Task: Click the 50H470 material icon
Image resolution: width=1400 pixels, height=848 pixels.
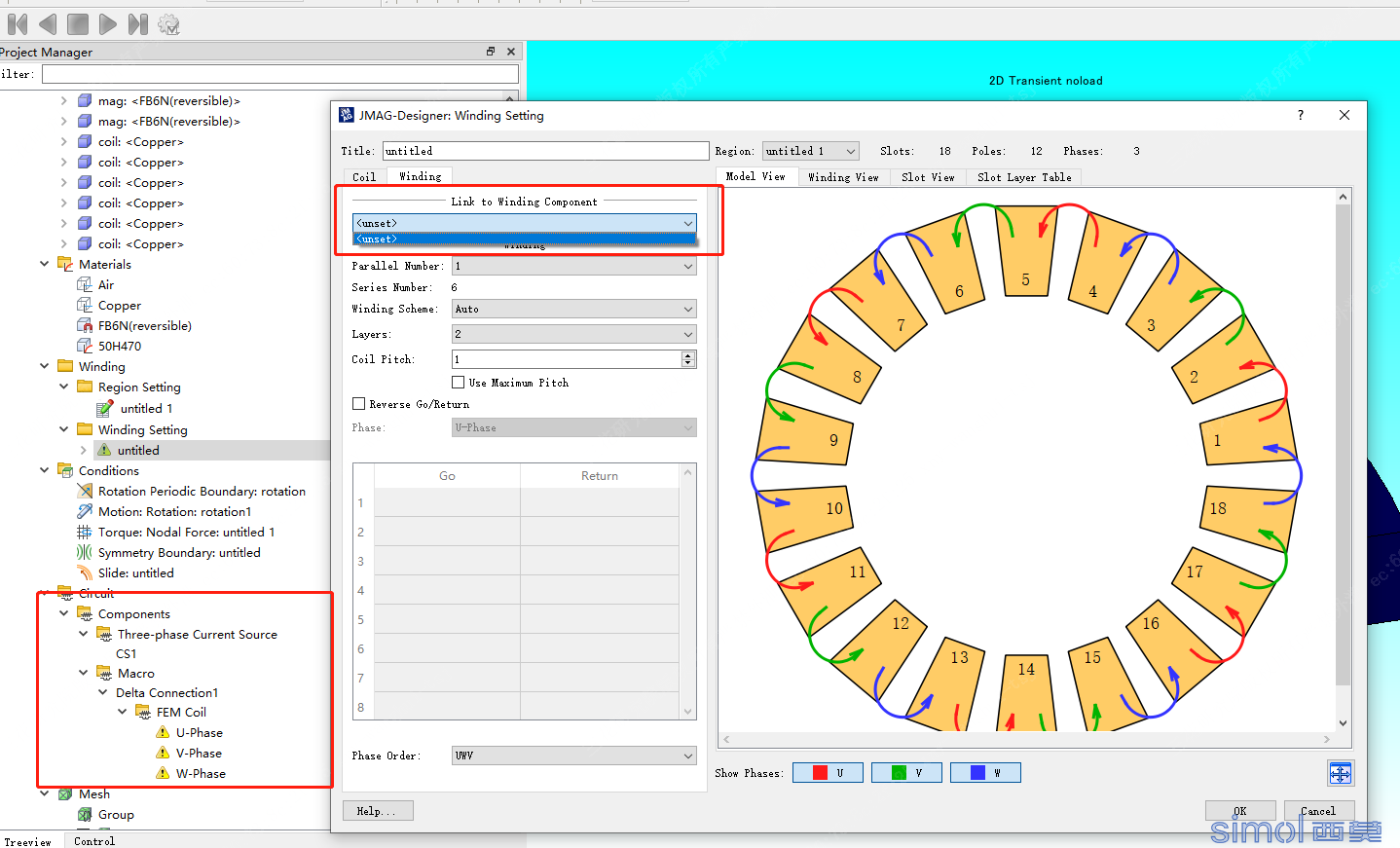Action: pyautogui.click(x=85, y=346)
